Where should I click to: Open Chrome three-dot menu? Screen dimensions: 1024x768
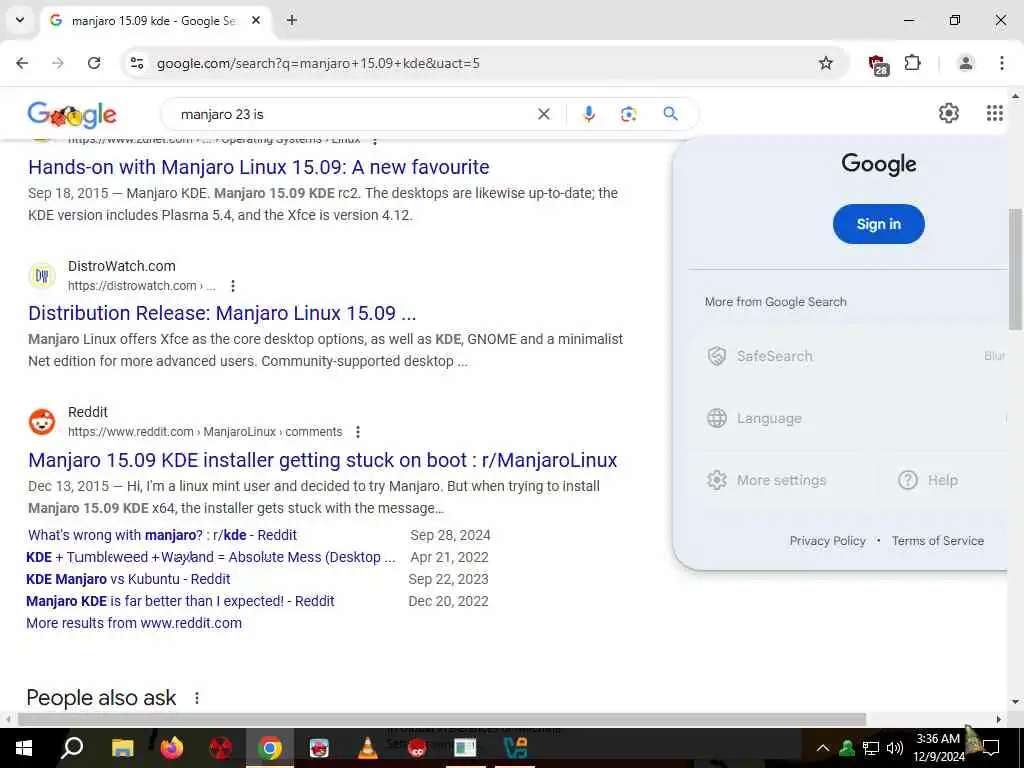click(x=1001, y=63)
